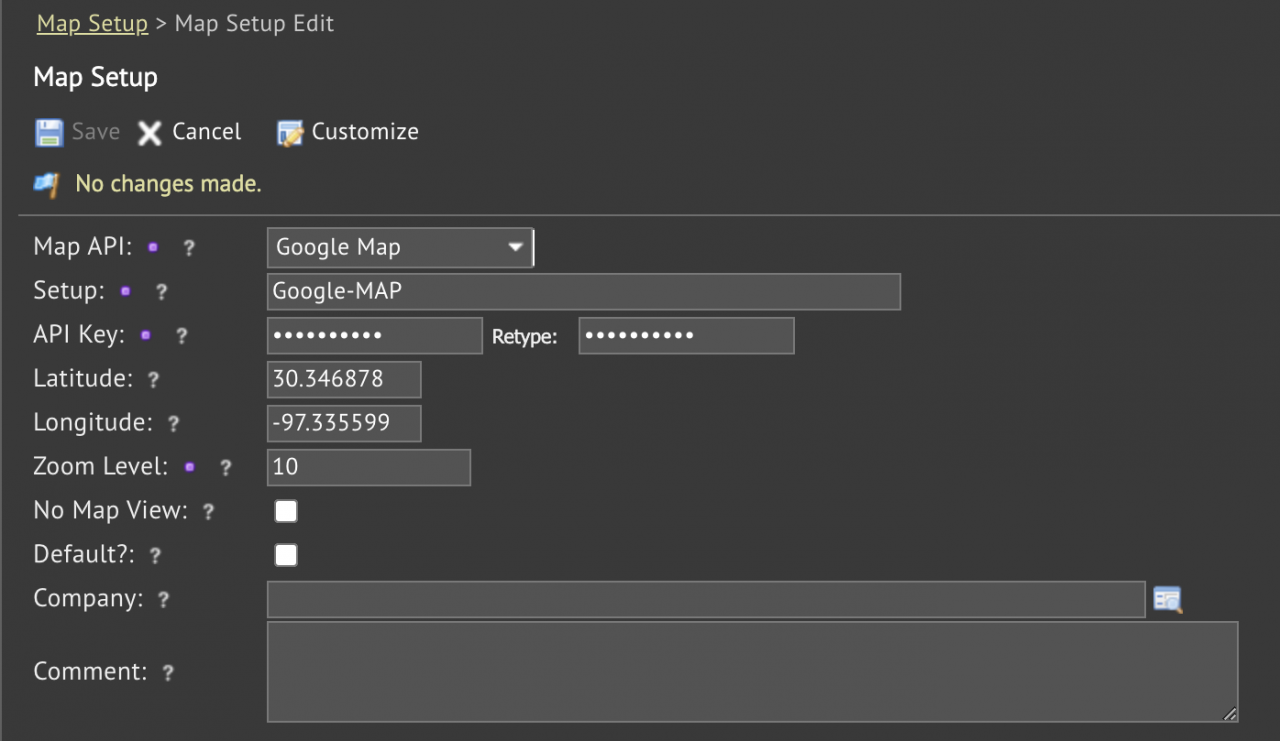Open help for API Key field

[181, 336]
